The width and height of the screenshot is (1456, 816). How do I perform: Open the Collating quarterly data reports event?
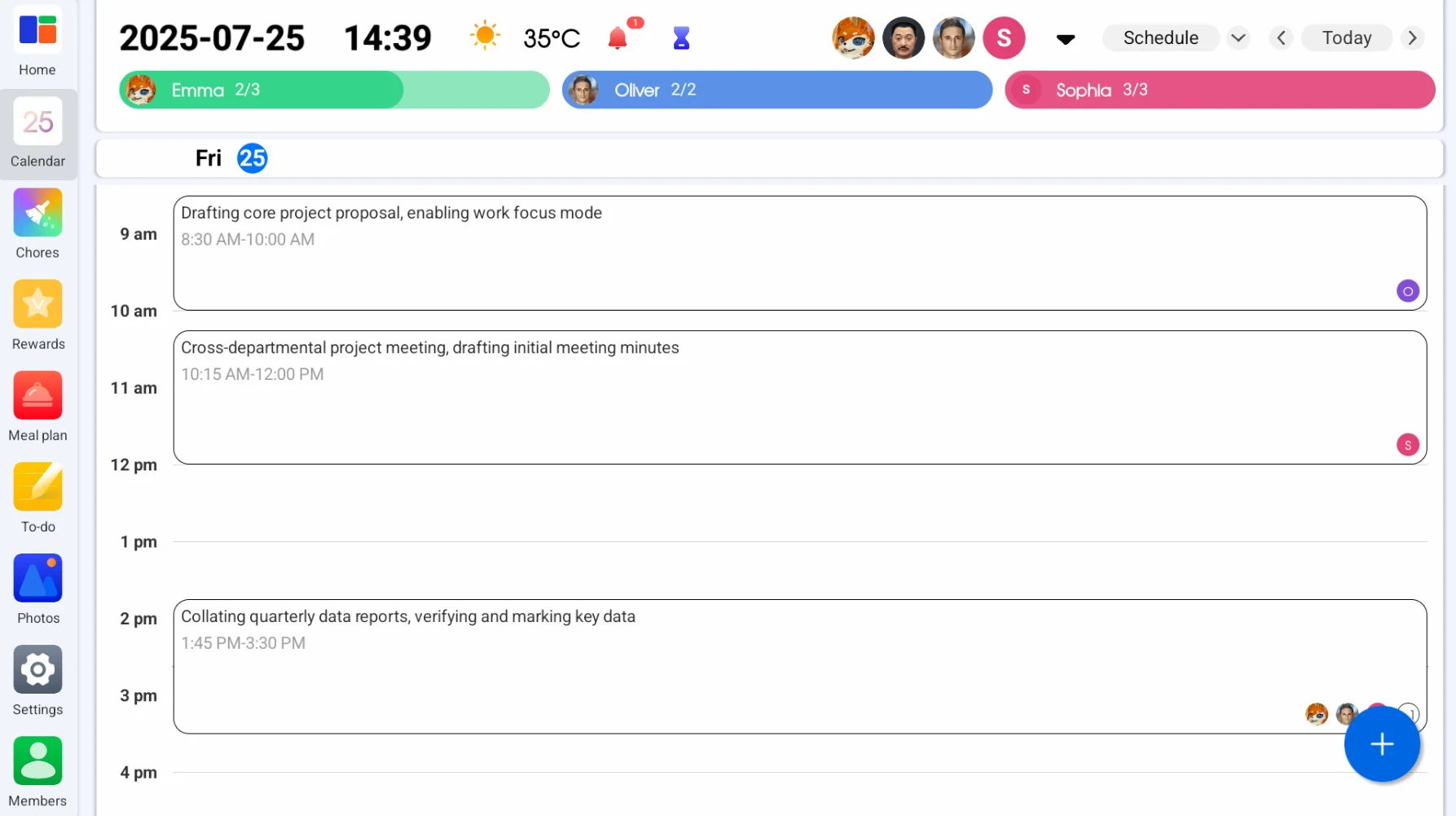(799, 666)
